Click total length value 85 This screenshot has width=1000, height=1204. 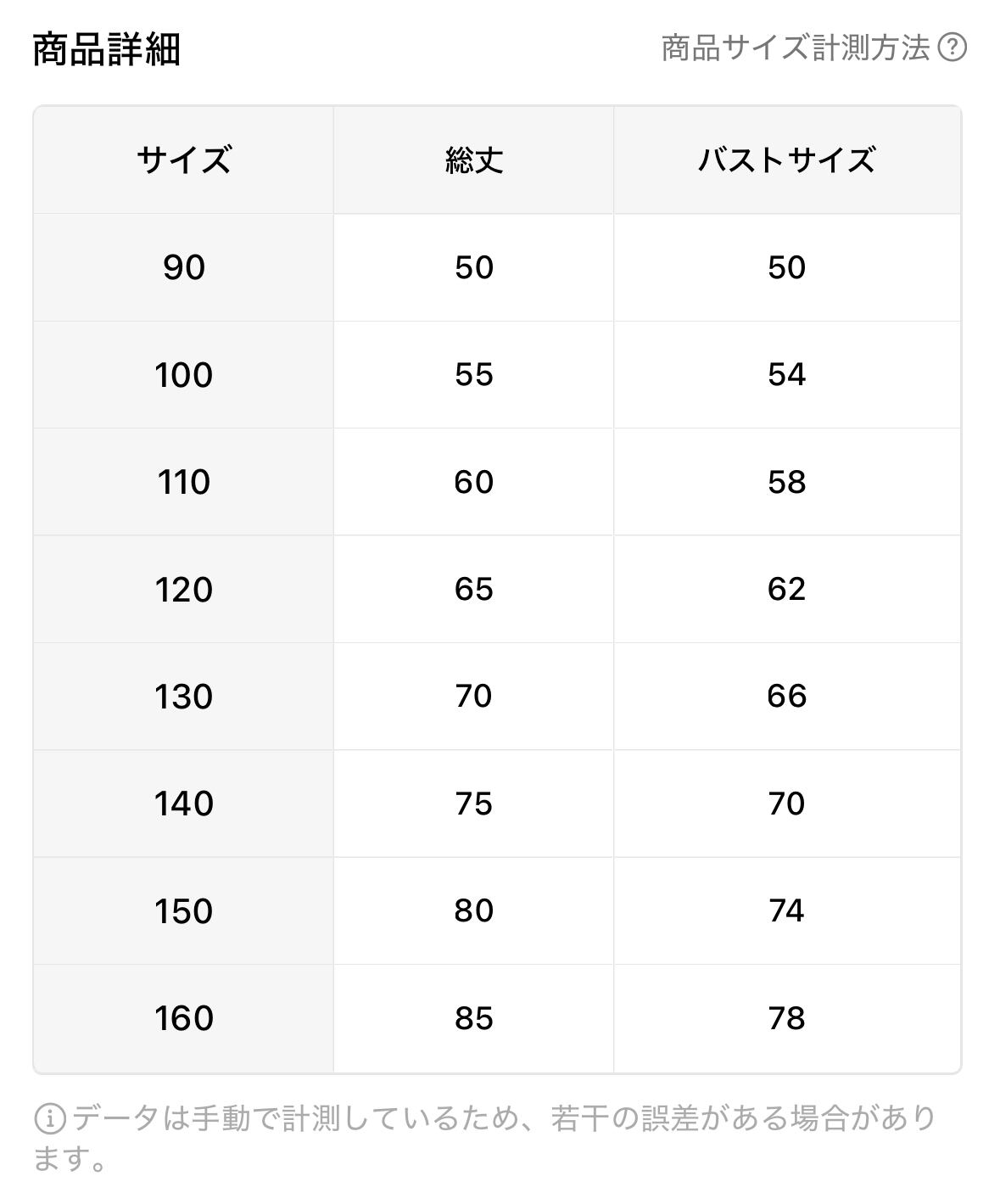473,1018
